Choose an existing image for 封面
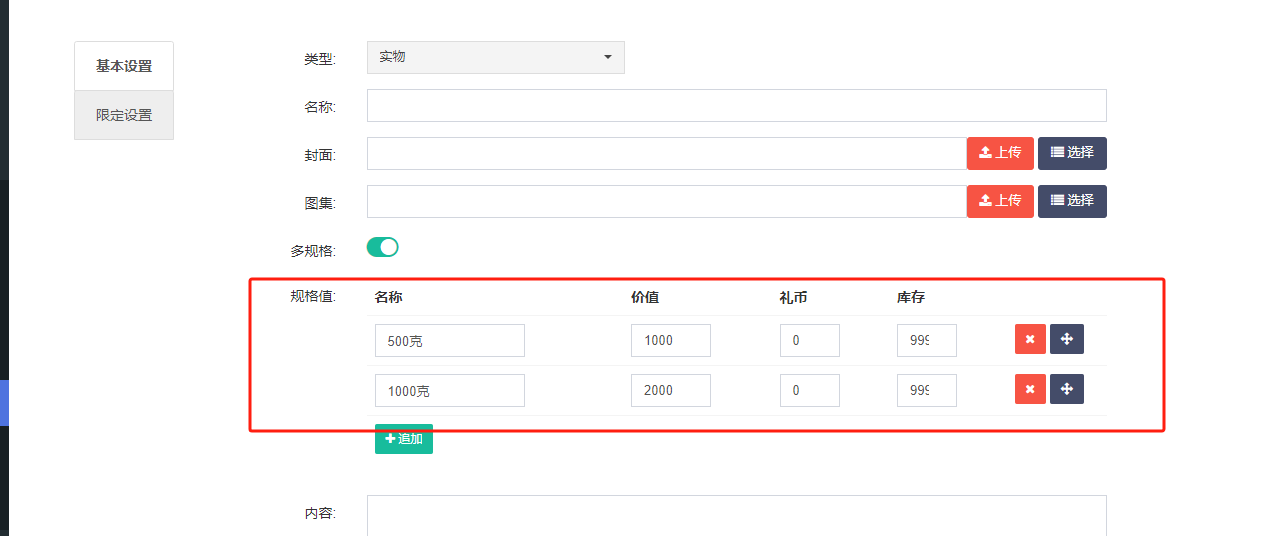This screenshot has height=536, width=1272. 1072,153
